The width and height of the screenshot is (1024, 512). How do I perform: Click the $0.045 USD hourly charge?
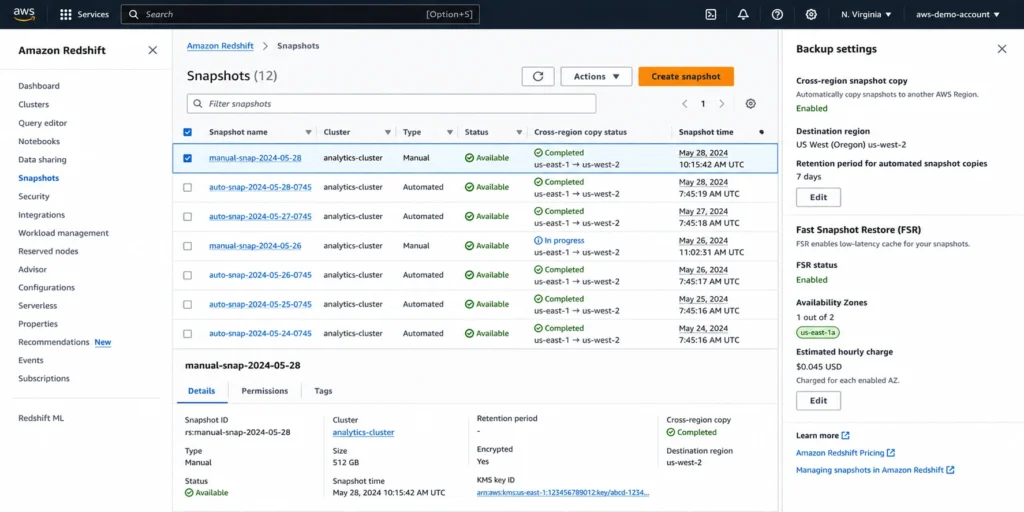[819, 367]
